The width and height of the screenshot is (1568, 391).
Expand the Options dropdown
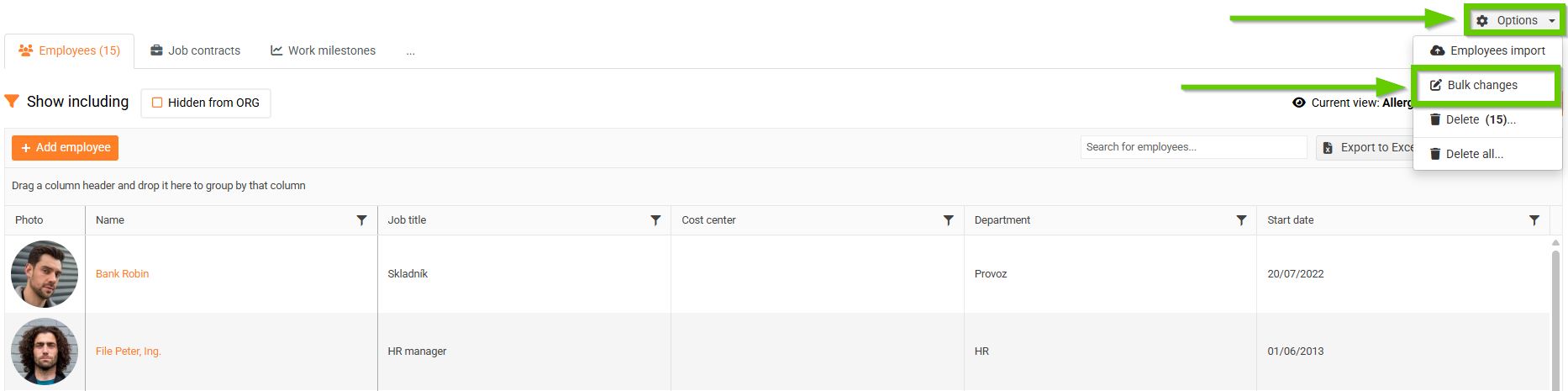1516,20
